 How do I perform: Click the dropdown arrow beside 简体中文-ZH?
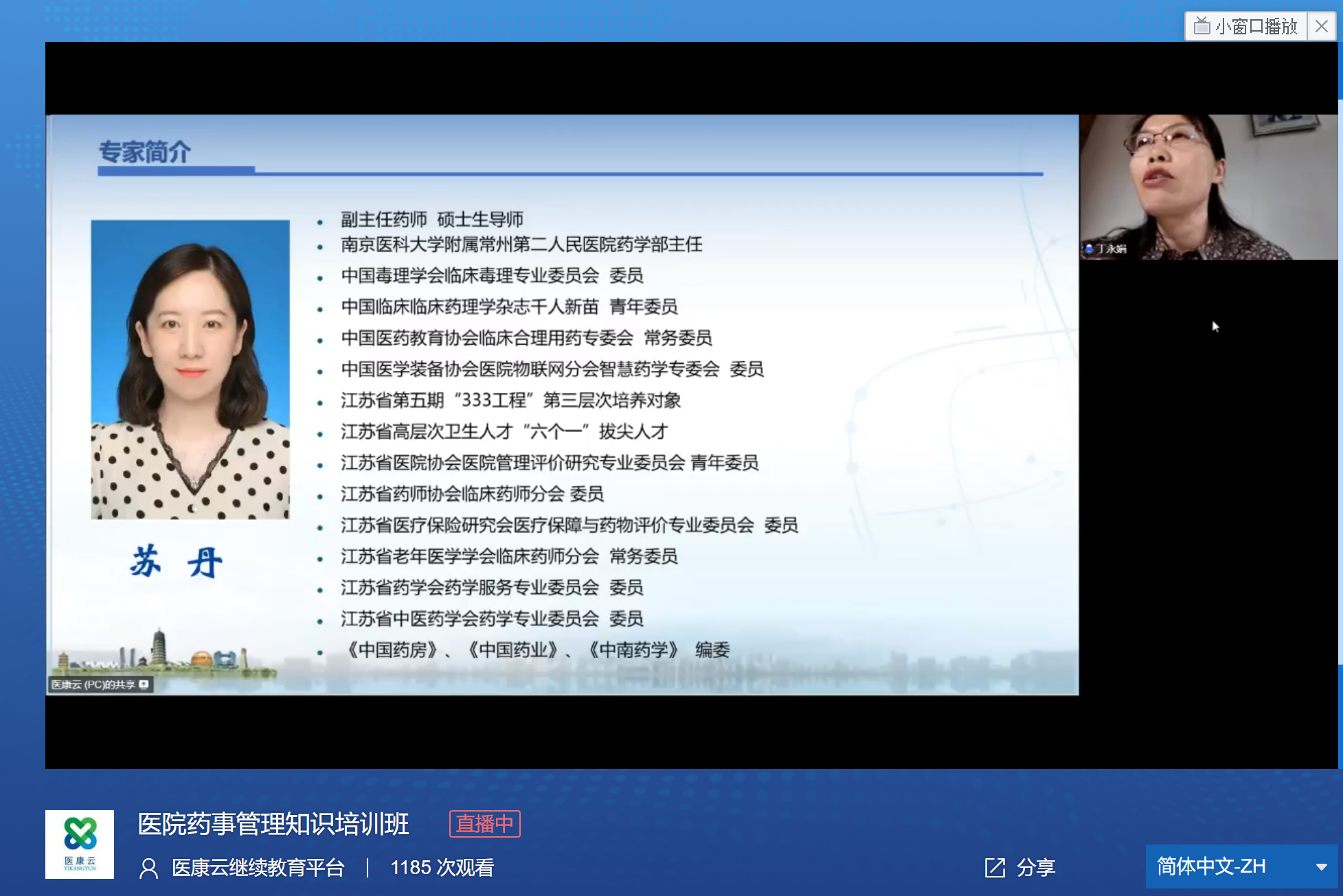[x=1321, y=866]
